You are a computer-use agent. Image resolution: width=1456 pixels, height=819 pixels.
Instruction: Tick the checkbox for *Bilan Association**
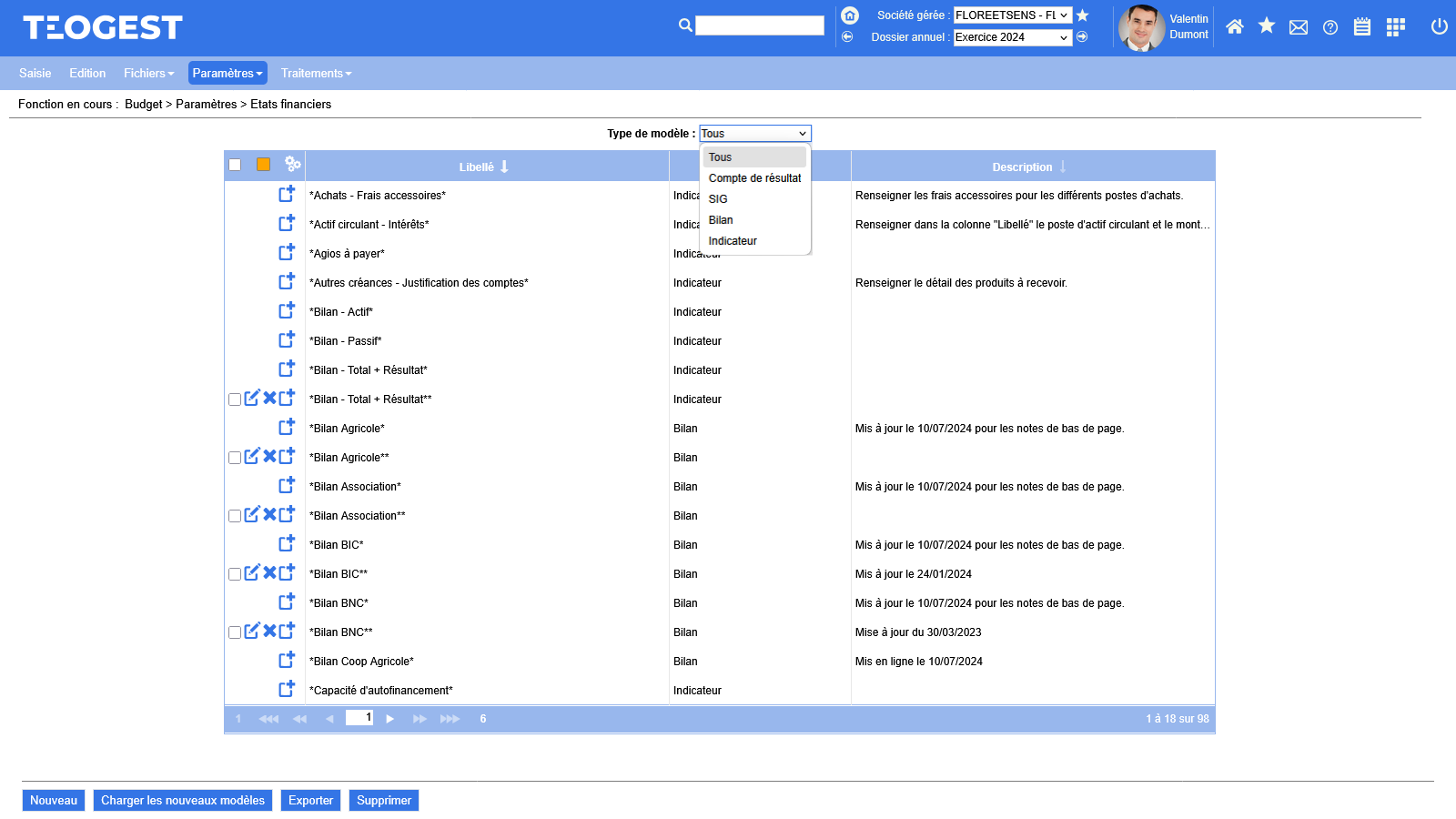tap(235, 516)
